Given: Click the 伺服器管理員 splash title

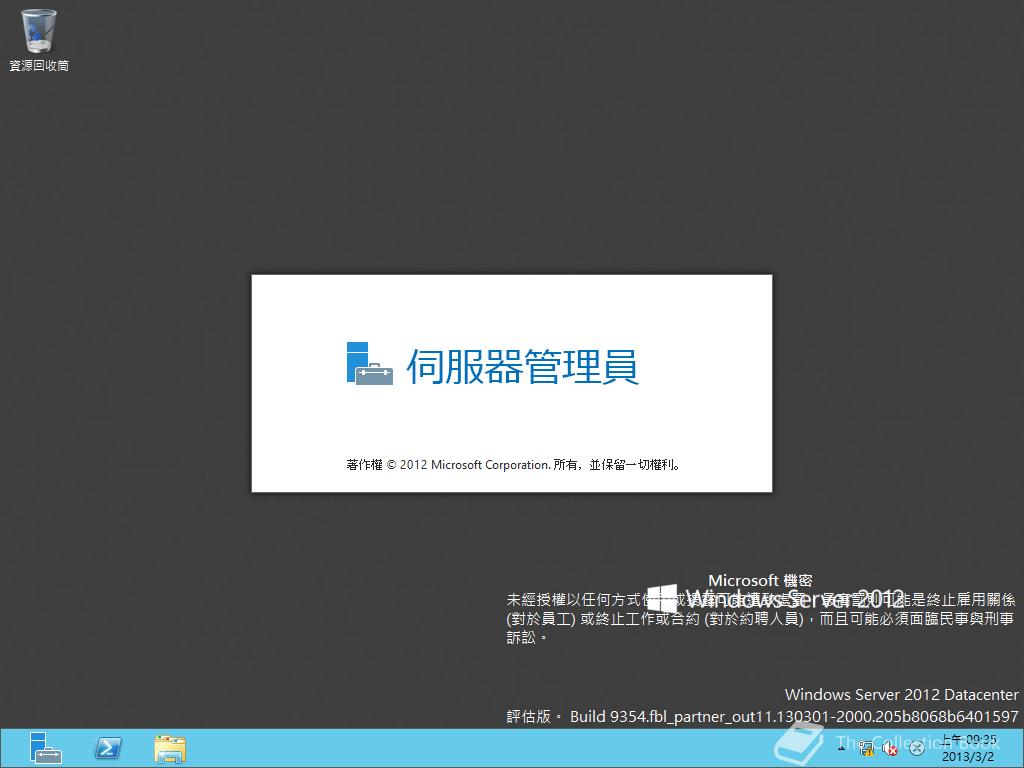Looking at the screenshot, I should point(522,366).
